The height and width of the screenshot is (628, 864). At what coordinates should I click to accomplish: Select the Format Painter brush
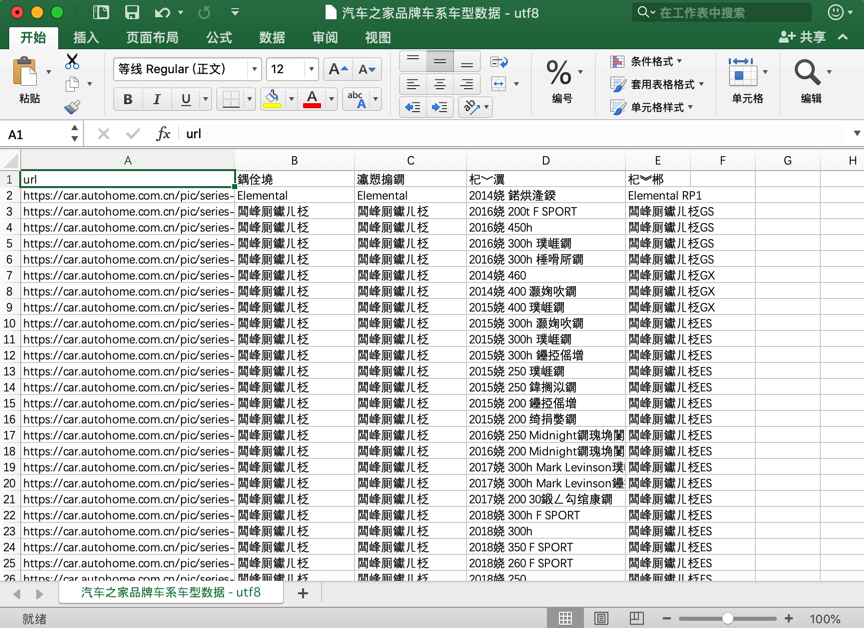click(72, 106)
